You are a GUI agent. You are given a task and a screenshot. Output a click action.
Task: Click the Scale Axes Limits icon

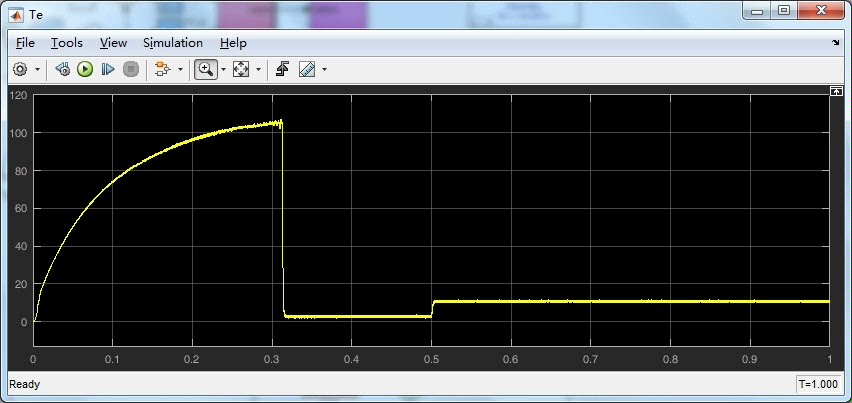[x=241, y=70]
